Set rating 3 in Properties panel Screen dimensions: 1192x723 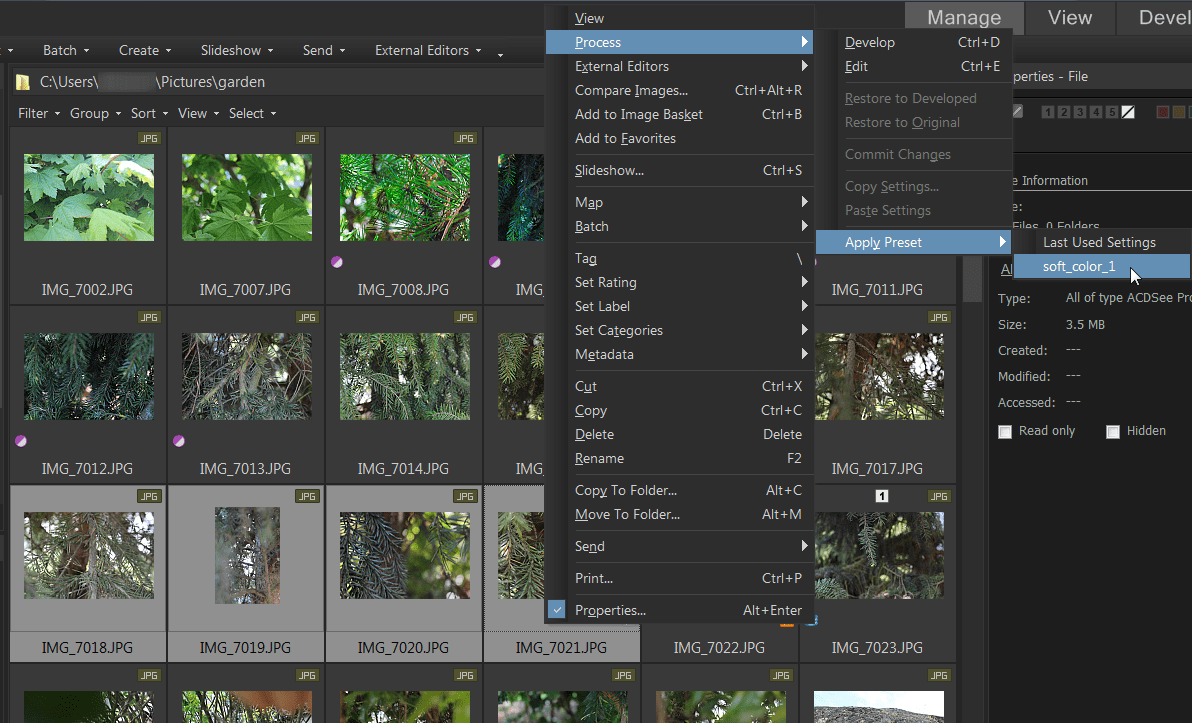click(x=1079, y=112)
